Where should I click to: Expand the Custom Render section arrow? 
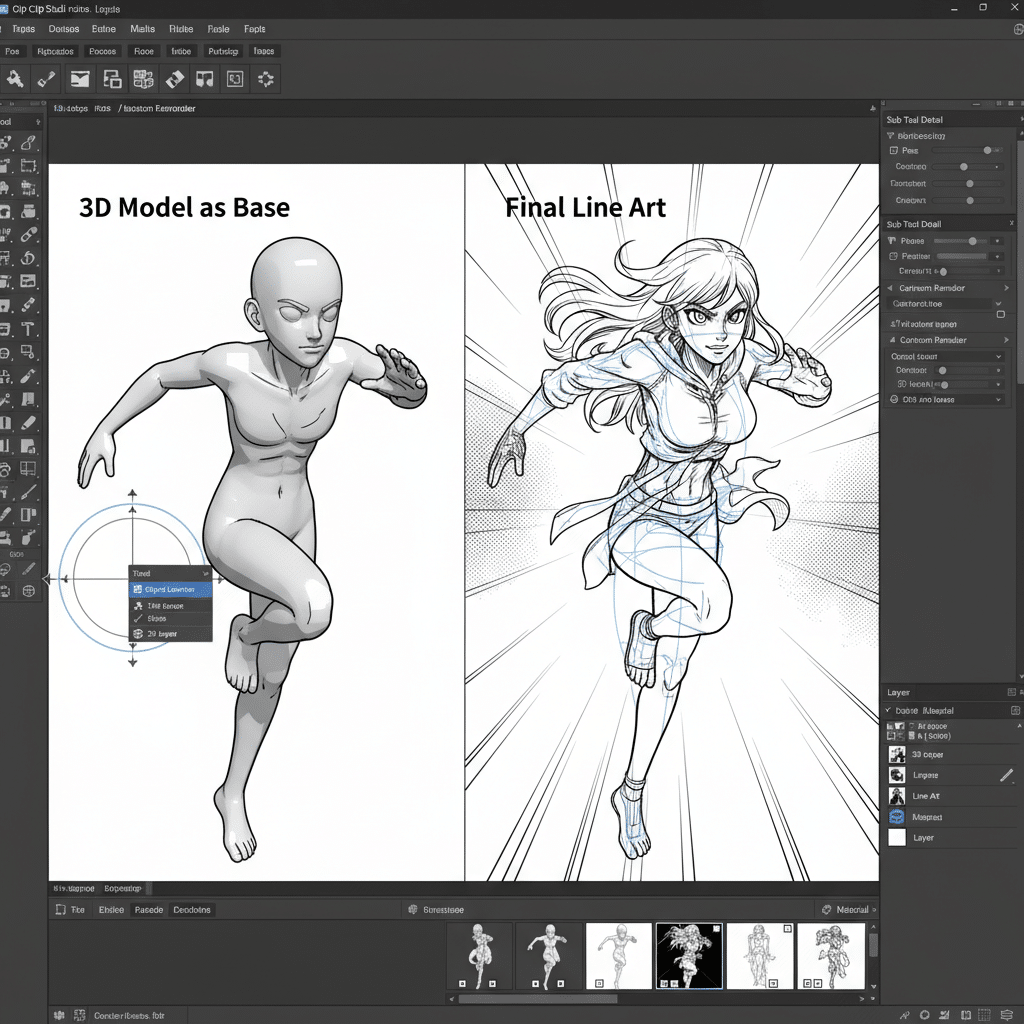click(x=1007, y=341)
